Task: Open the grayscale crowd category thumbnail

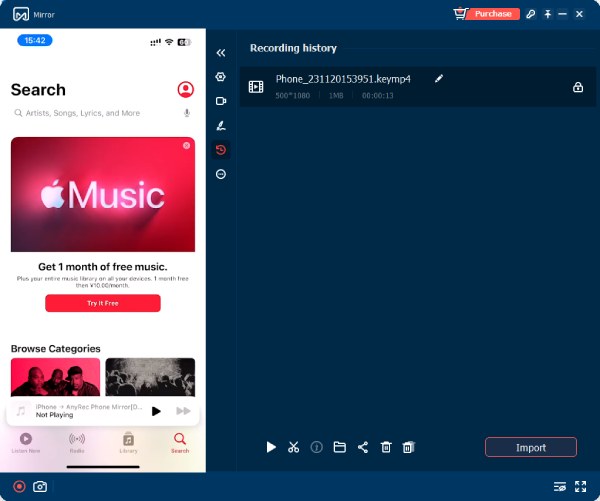Action: (150, 377)
